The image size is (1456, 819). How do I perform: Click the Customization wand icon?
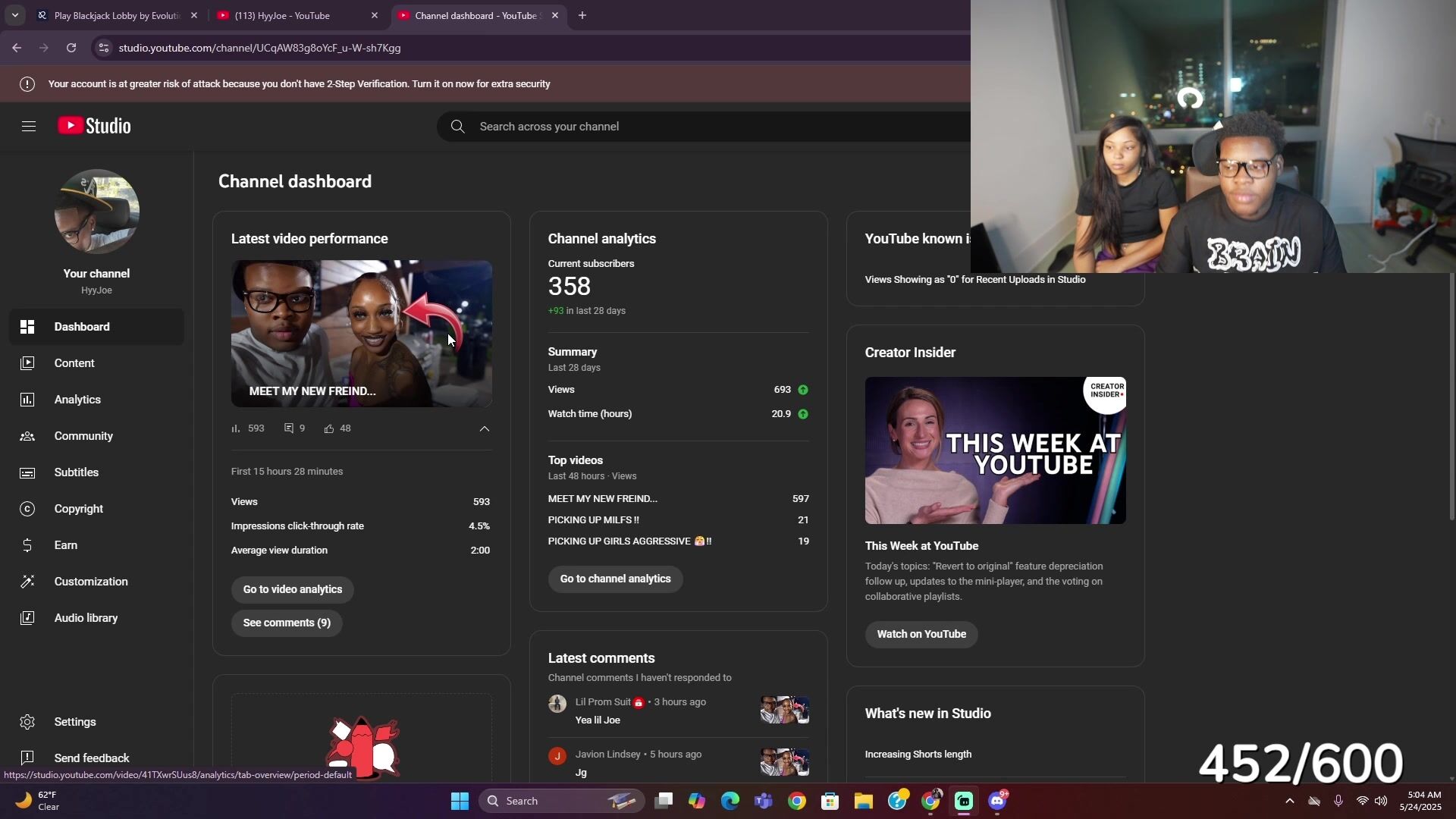point(27,582)
